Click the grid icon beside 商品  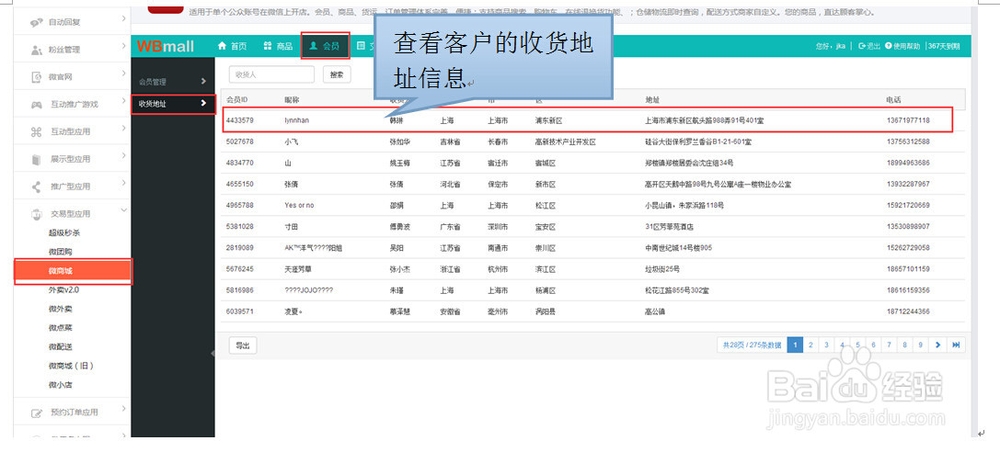tap(268, 46)
